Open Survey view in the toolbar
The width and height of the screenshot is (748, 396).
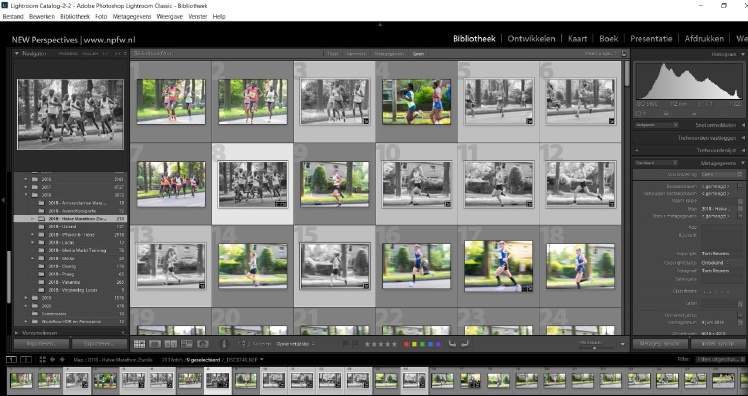187,344
